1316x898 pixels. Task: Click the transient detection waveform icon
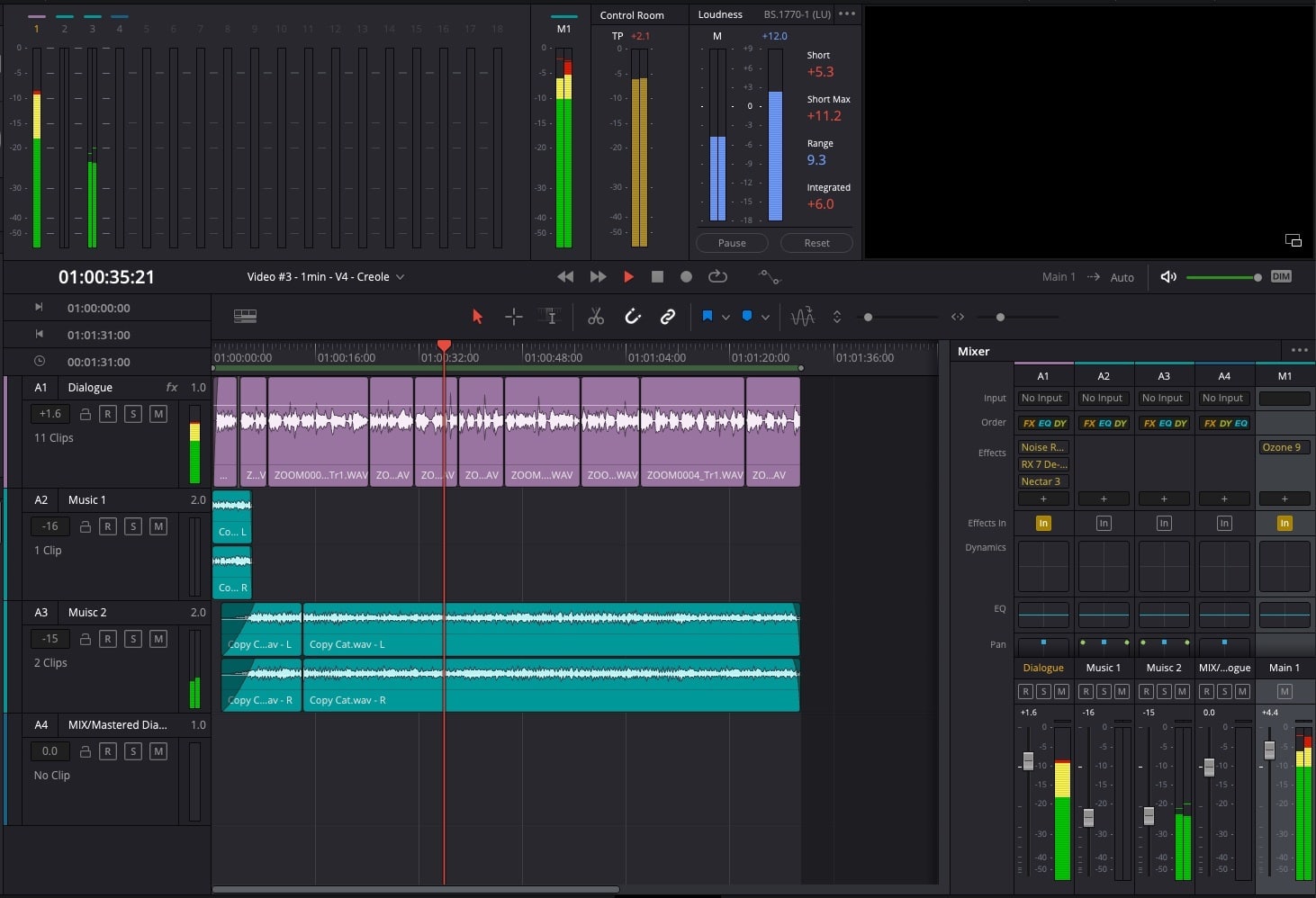click(x=802, y=317)
